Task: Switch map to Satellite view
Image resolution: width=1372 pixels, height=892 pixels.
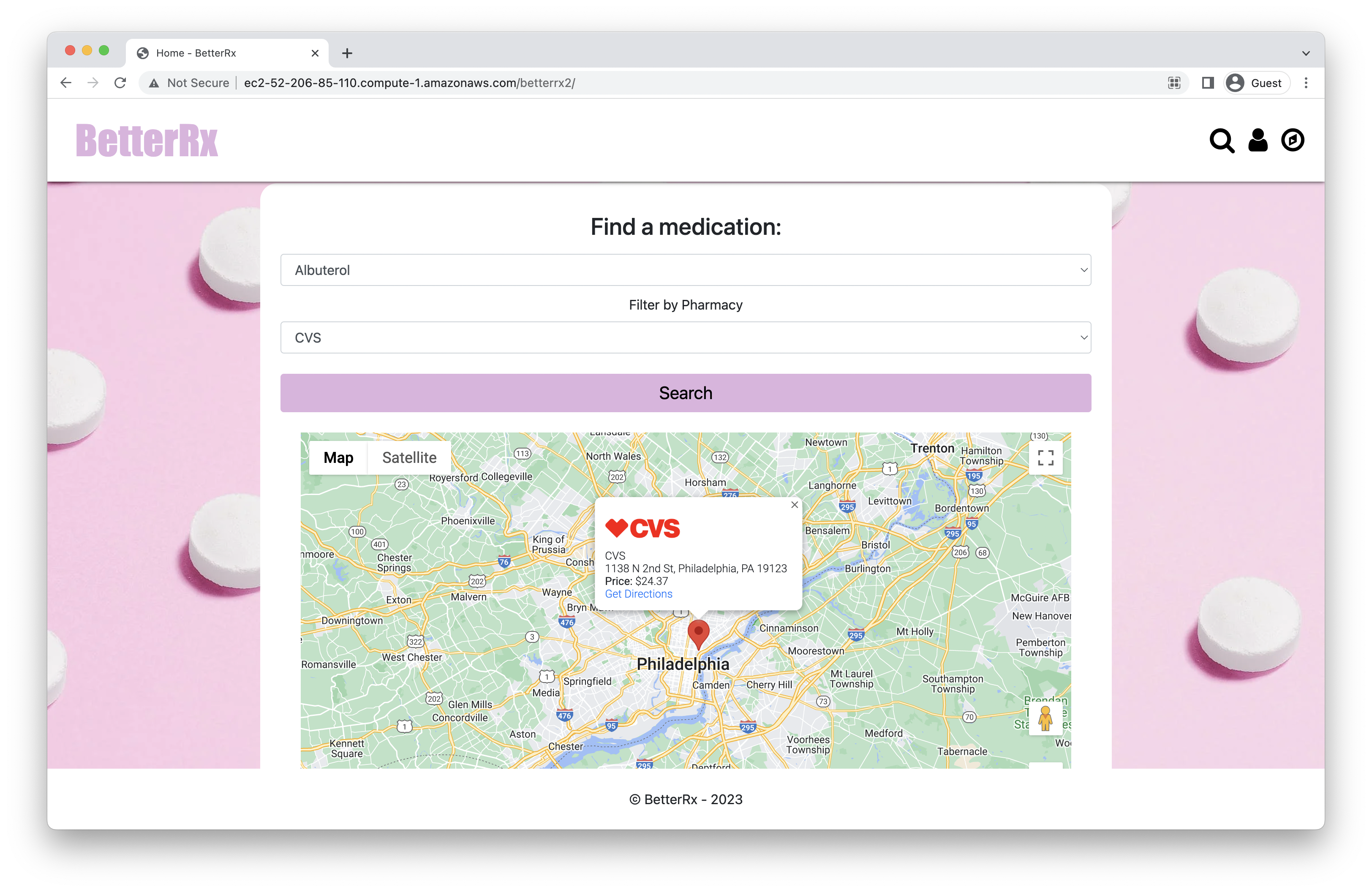Action: tap(409, 457)
